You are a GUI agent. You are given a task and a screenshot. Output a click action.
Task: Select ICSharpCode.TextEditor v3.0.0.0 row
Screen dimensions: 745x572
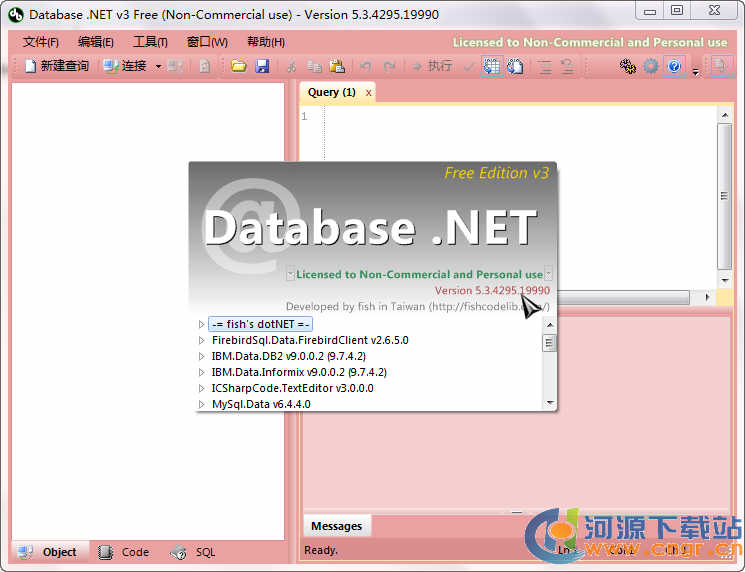point(292,389)
